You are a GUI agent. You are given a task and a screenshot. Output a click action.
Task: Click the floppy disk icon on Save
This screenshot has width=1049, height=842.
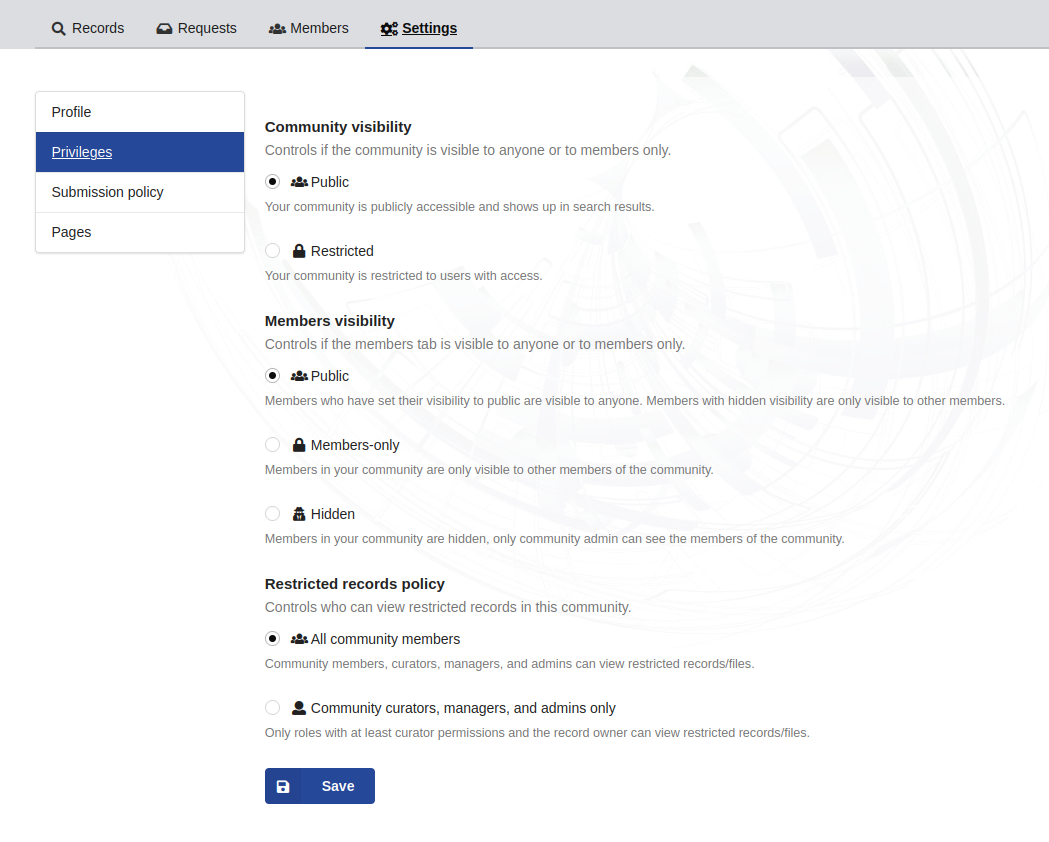(283, 786)
